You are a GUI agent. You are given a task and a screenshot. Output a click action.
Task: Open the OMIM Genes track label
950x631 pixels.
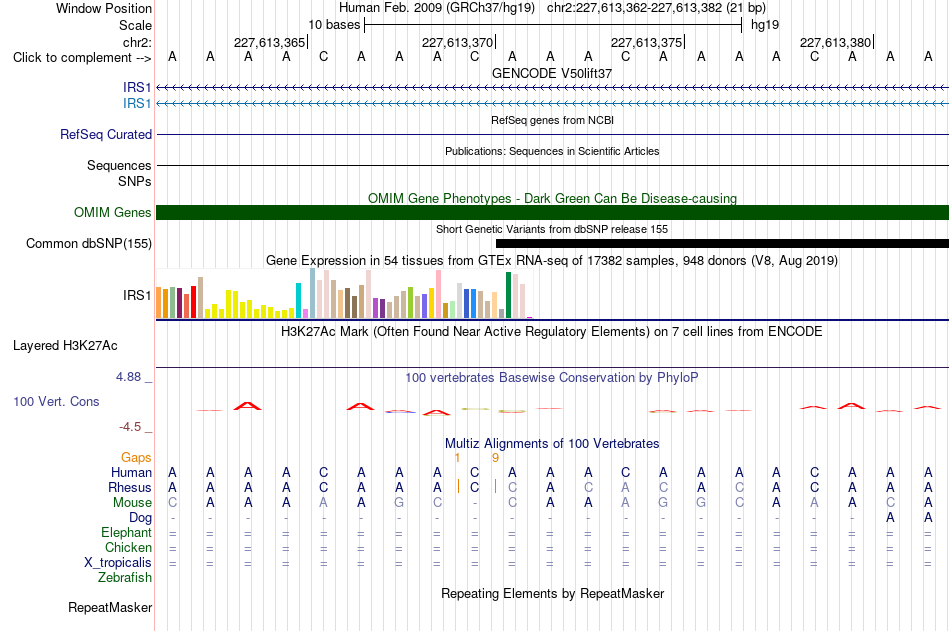112,213
